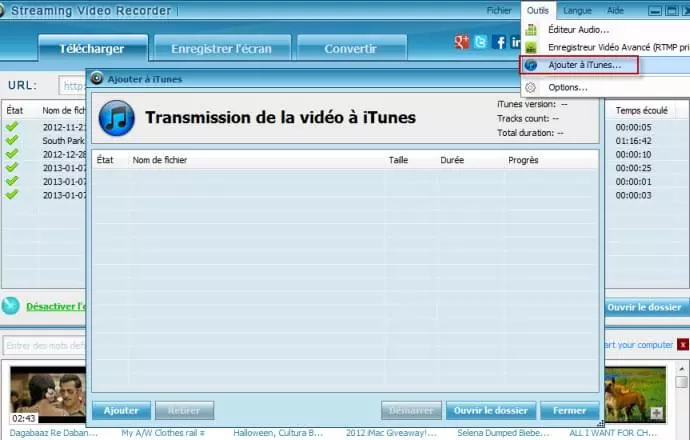Image resolution: width=690 pixels, height=440 pixels.
Task: Click the plus icon on dog thumbnail
Action: [656, 413]
